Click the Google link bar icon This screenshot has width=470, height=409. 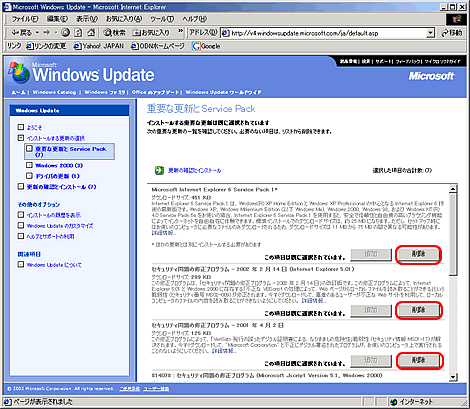[x=196, y=46]
